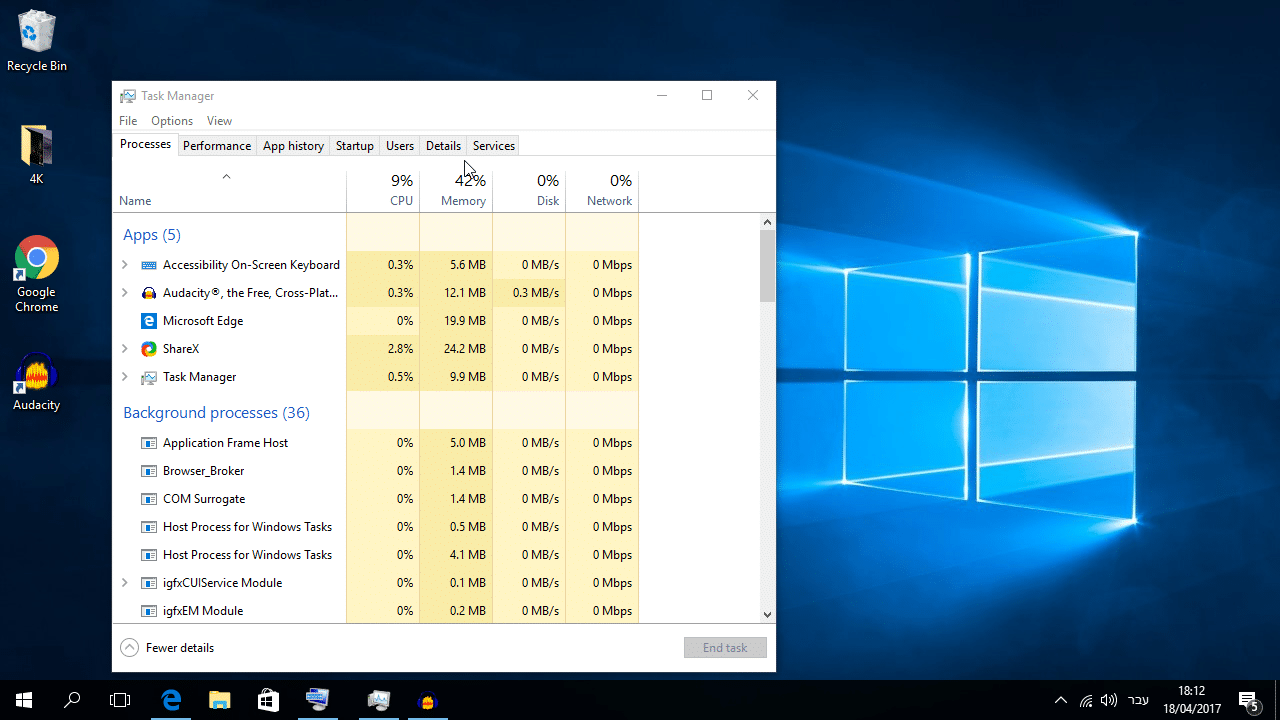Open the Windows Store taskbar icon

click(x=268, y=700)
